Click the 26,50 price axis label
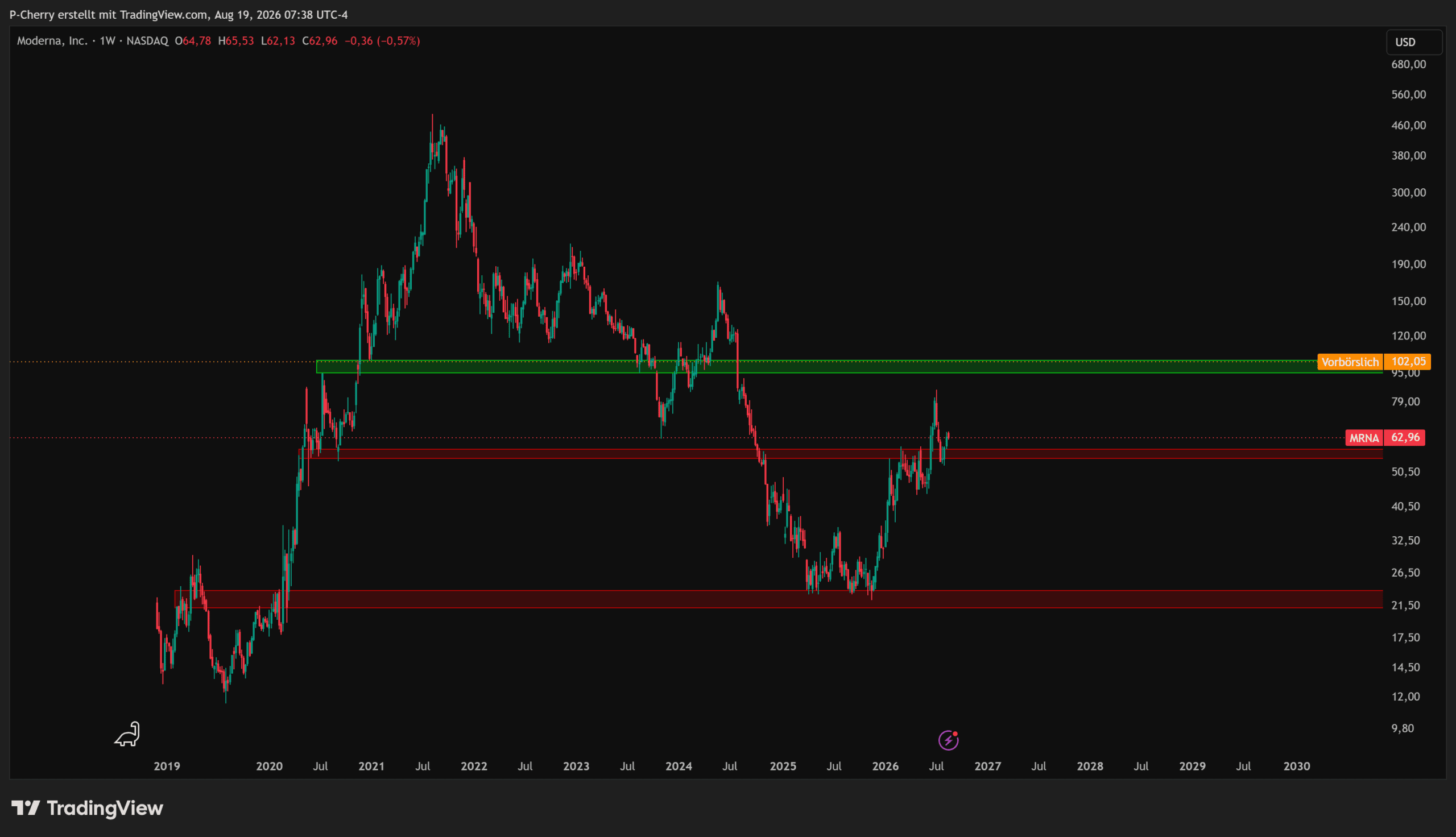1456x837 pixels. click(1406, 573)
